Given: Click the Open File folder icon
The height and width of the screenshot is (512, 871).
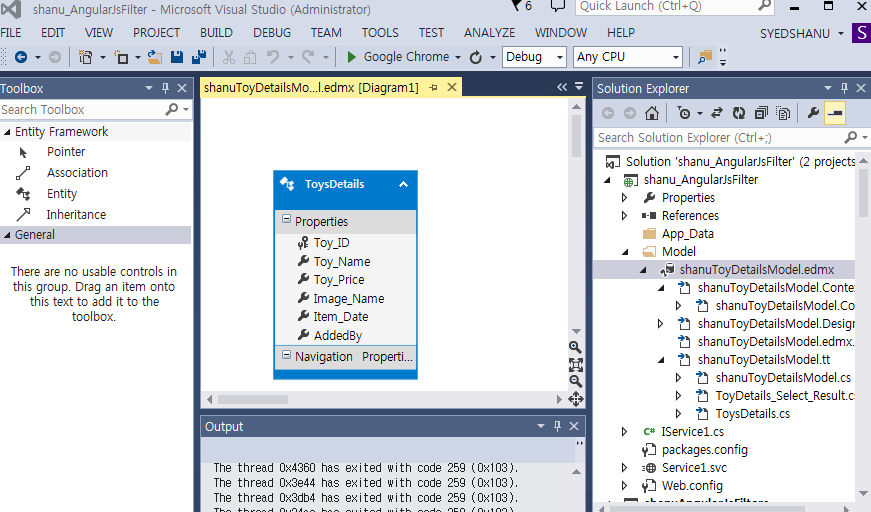Looking at the screenshot, I should [x=155, y=57].
